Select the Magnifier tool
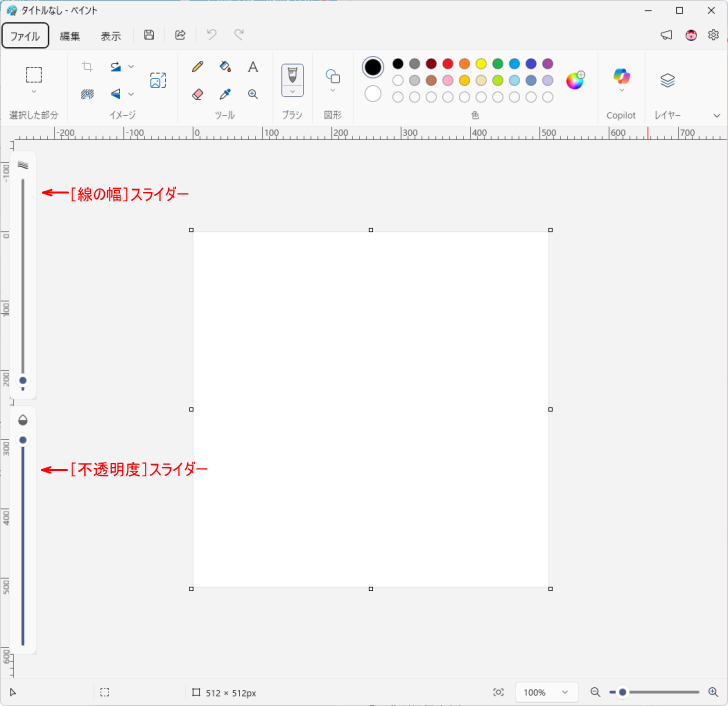Image resolution: width=728 pixels, height=706 pixels. click(253, 94)
